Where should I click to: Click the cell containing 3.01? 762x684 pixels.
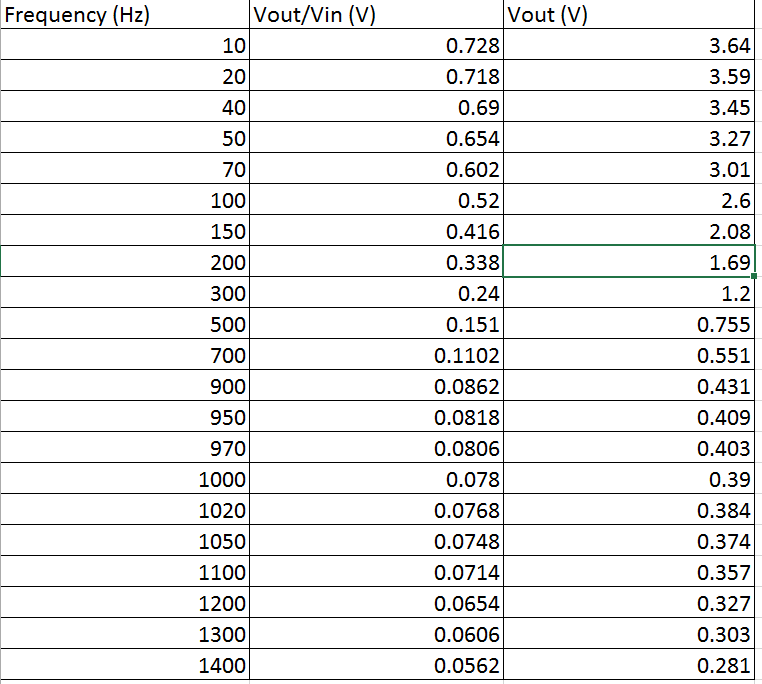pyautogui.click(x=629, y=169)
